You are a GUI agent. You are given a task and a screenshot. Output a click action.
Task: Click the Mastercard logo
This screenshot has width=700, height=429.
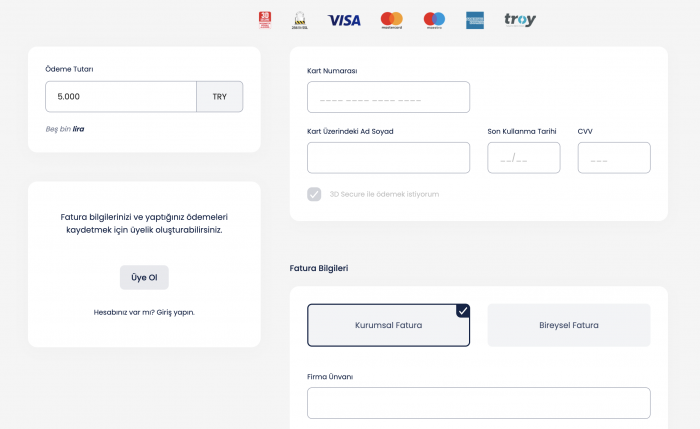(x=392, y=20)
